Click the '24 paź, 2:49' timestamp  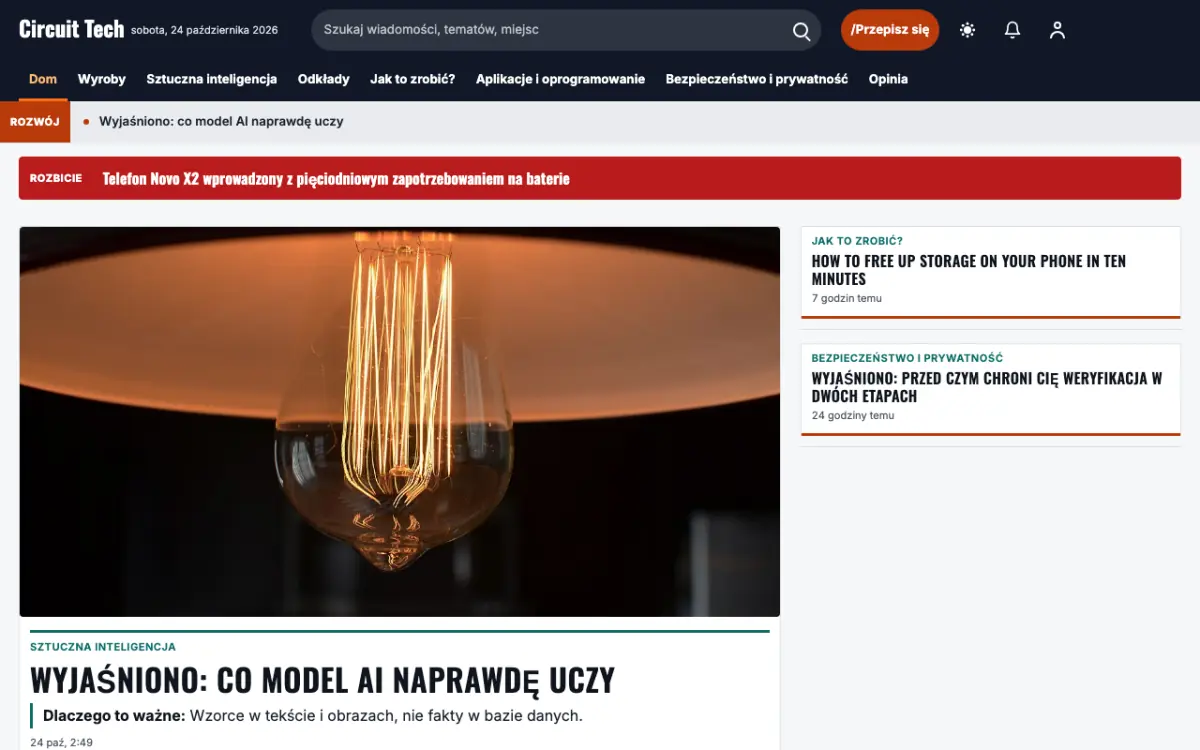[61, 743]
